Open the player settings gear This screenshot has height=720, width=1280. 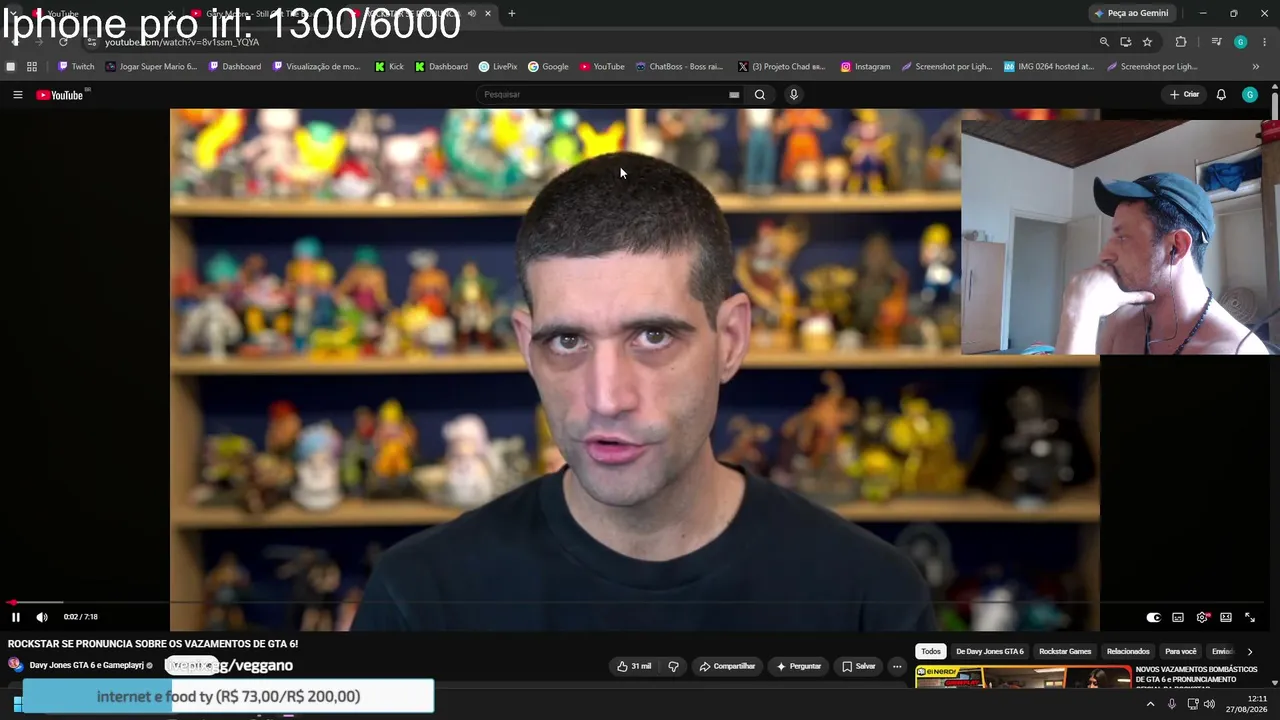coord(1202,617)
